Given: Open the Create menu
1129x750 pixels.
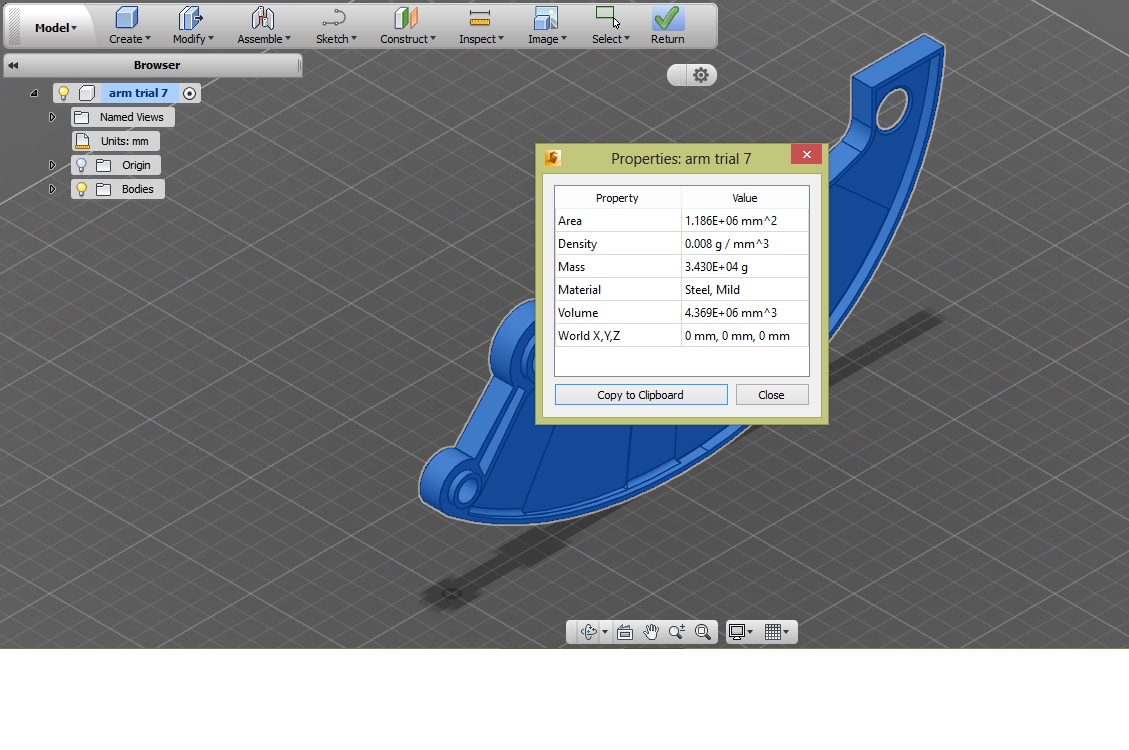Looking at the screenshot, I should 130,26.
